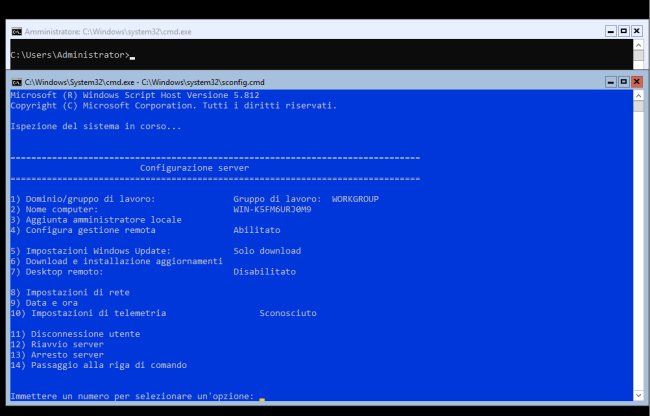This screenshot has height=416, width=650.
Task: Click 'Riavvio server' line
Action: click(x=57, y=344)
